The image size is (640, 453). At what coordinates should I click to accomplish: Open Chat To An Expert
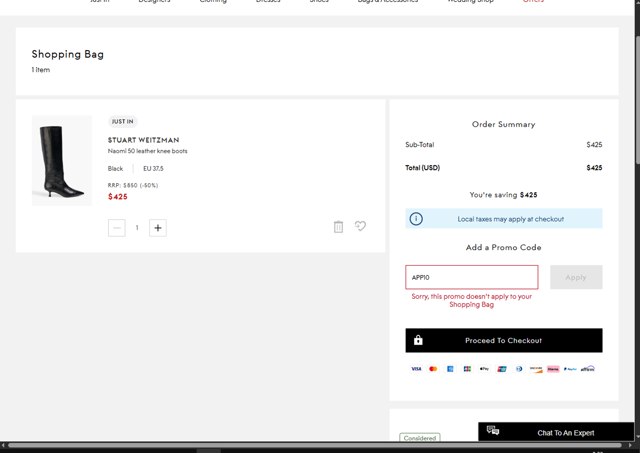click(556, 431)
